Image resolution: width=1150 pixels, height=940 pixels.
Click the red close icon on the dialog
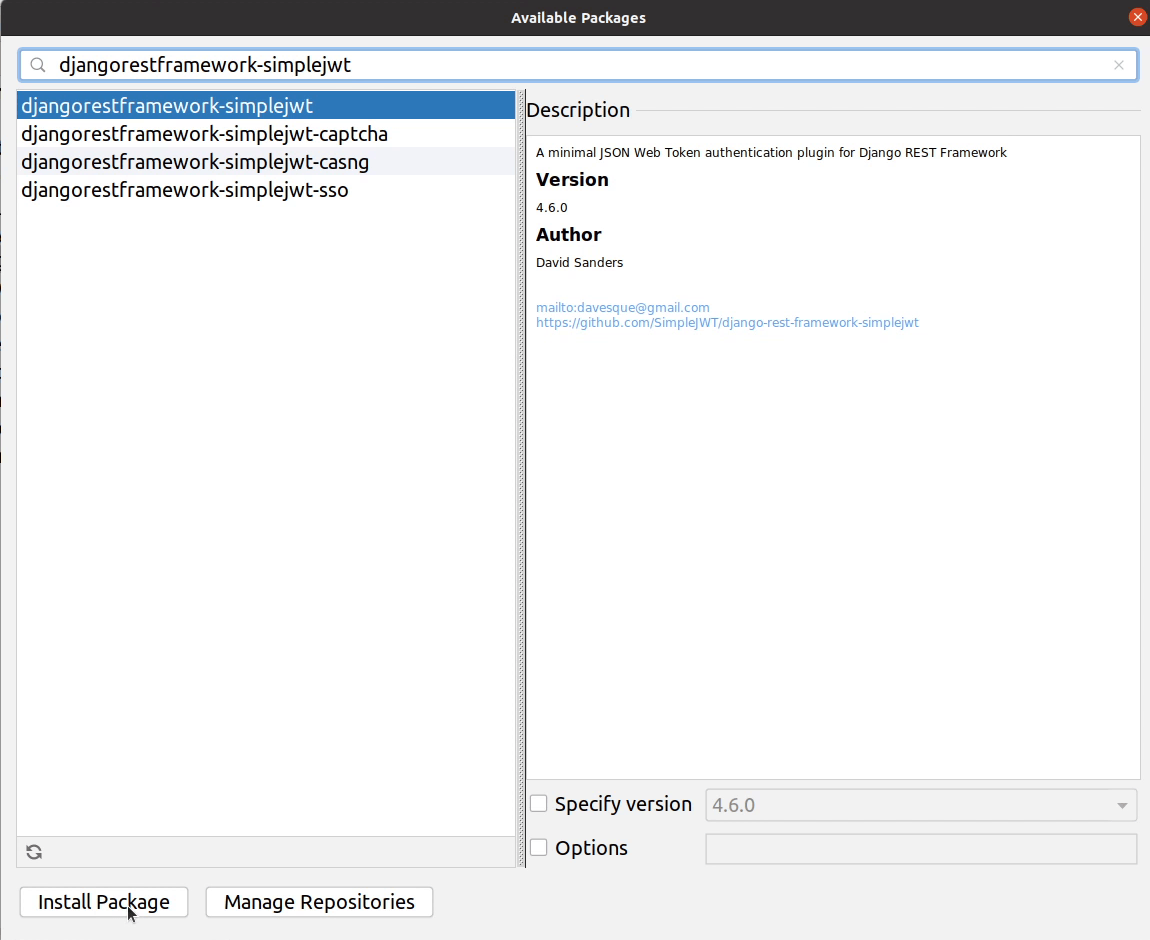click(1137, 17)
